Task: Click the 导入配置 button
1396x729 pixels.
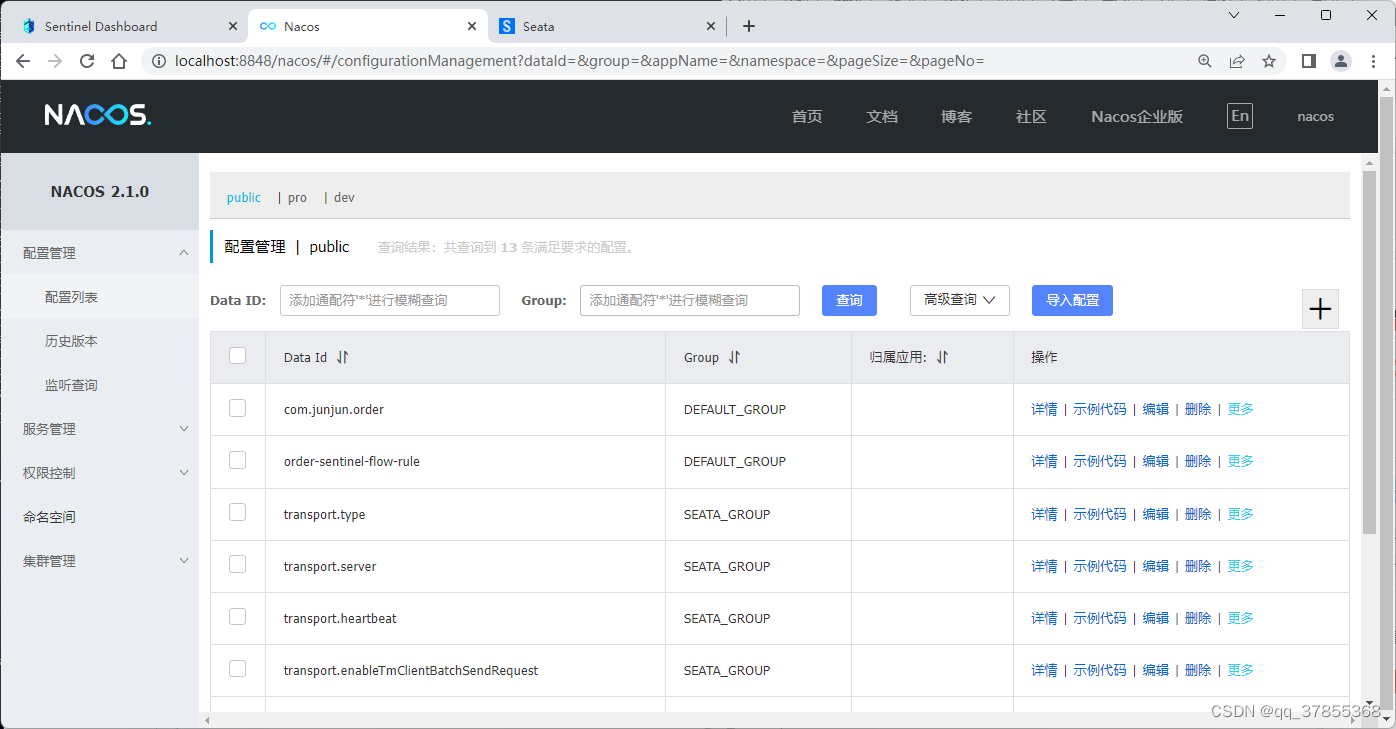Action: tap(1072, 300)
